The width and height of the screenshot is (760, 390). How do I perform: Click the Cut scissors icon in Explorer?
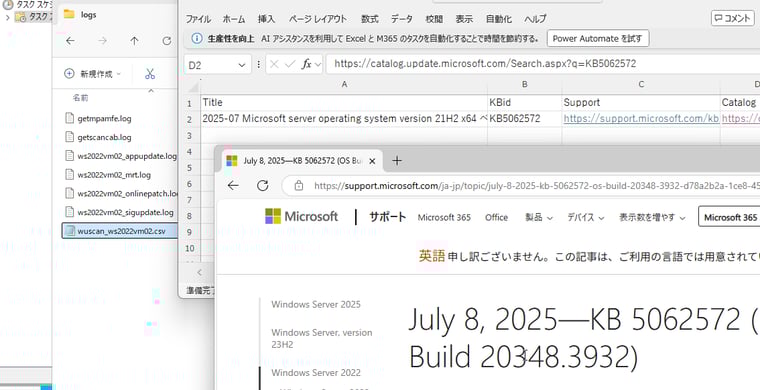(150, 74)
